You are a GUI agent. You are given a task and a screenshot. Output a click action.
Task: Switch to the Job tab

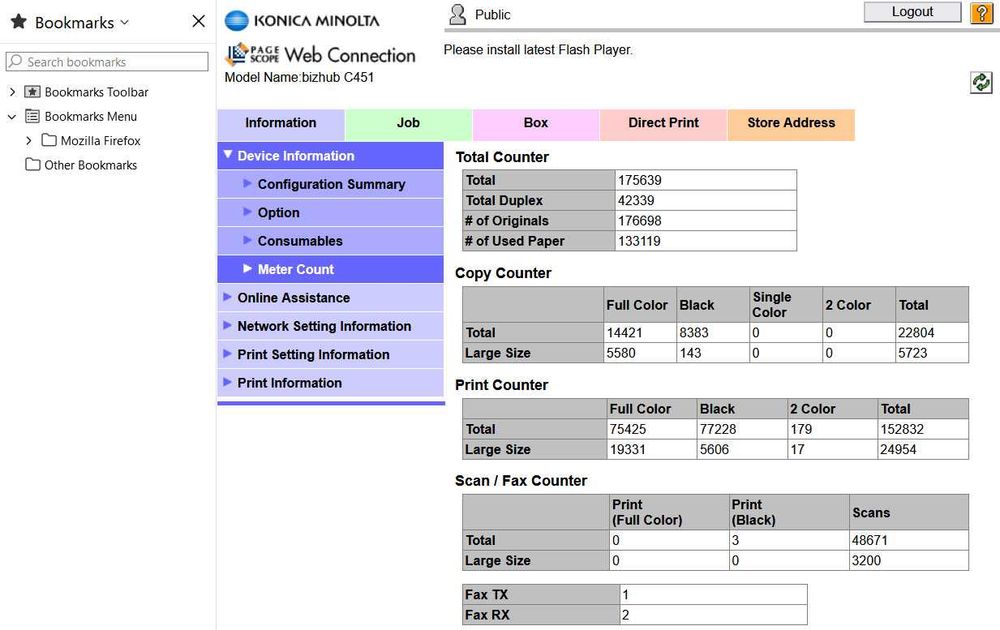coord(408,124)
